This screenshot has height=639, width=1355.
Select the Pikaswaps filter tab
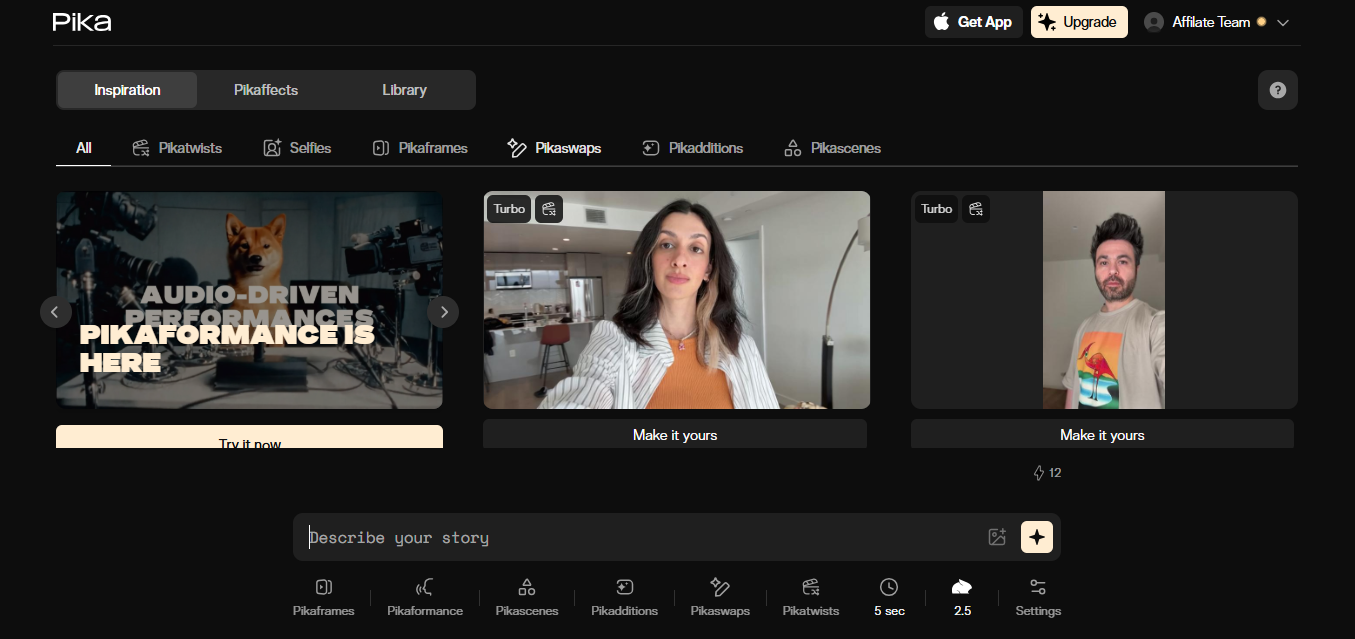coord(554,148)
